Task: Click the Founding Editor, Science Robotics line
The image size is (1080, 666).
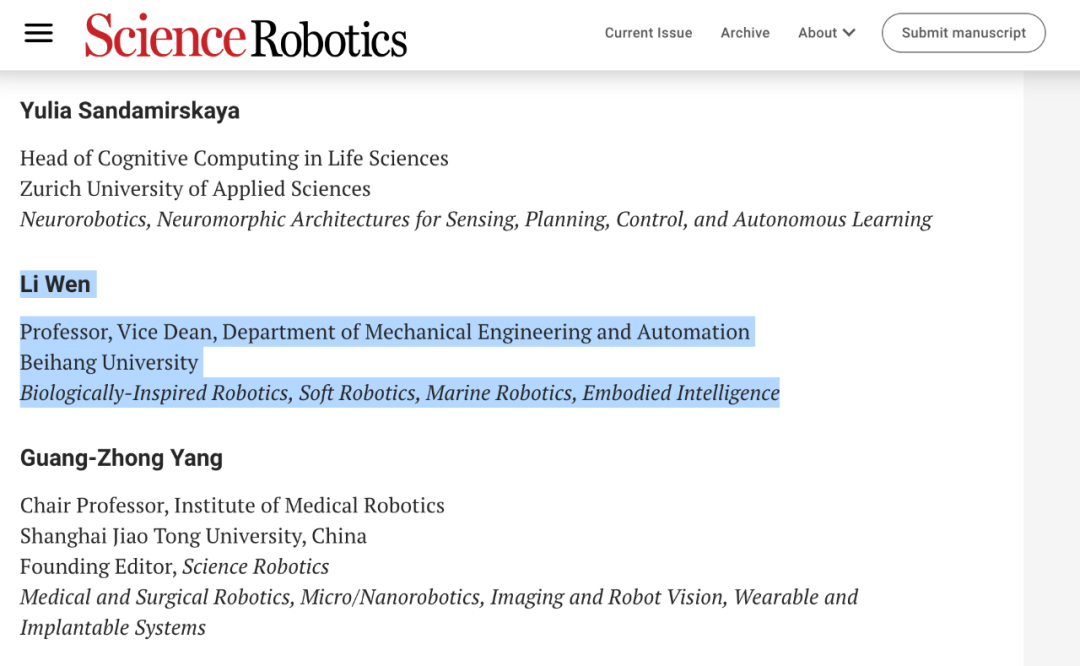Action: [174, 567]
